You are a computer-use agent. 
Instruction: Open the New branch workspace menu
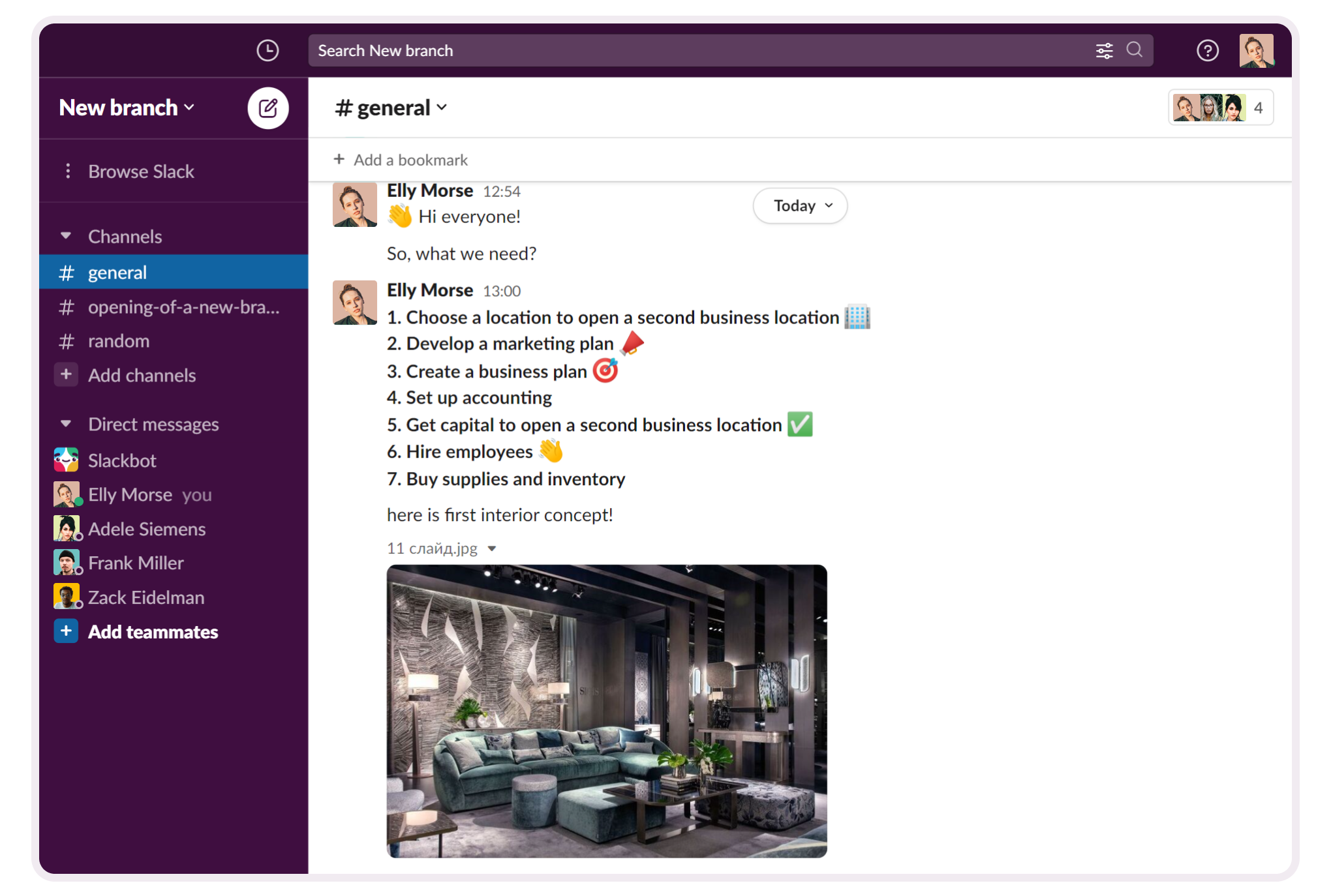click(127, 108)
